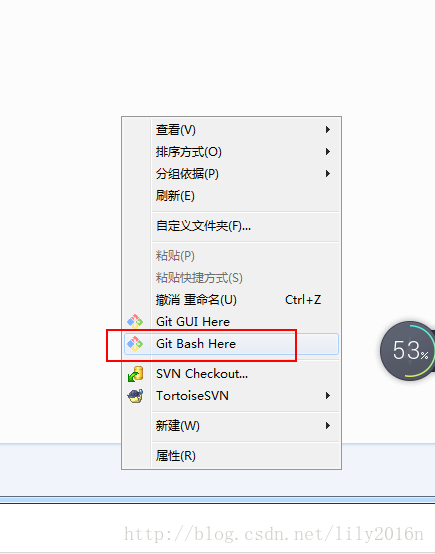435x554 pixels.
Task: Select 自定义文件夹(F)... entry
Action: [x=231, y=226]
